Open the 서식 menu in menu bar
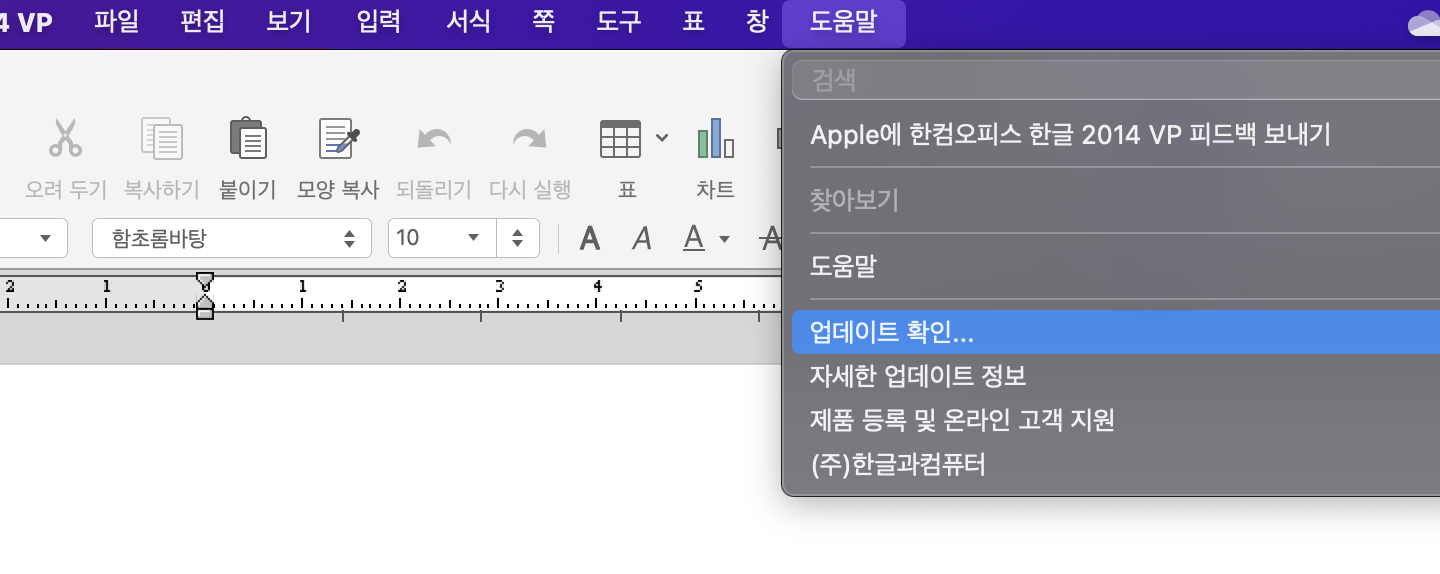The height and width of the screenshot is (574, 1440). coord(467,22)
